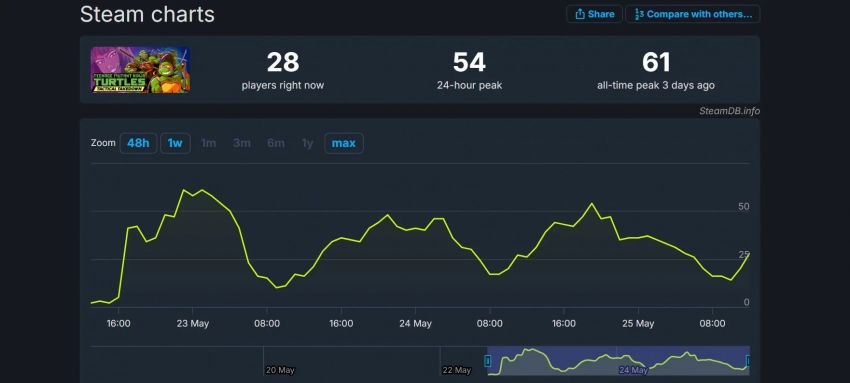Click the ranking numbers icon beside Compare

[639, 14]
